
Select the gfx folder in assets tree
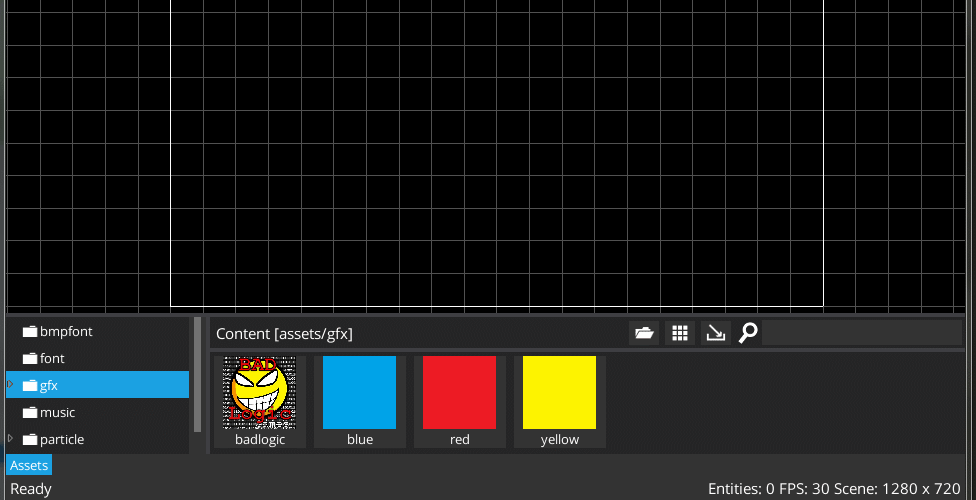50,385
